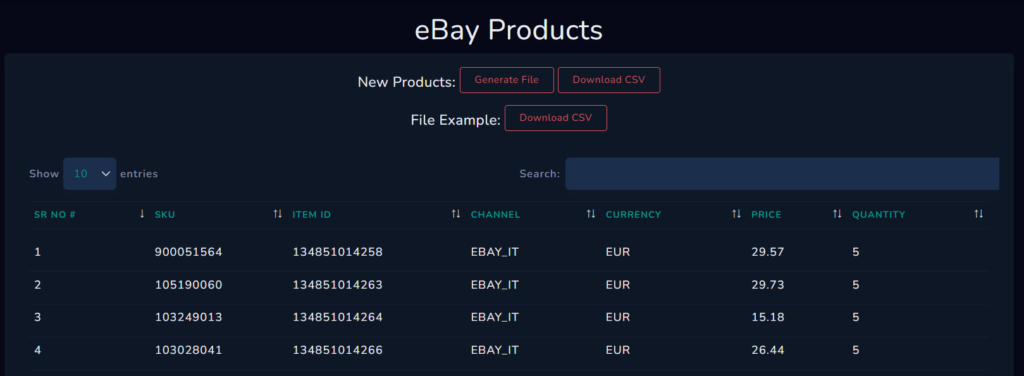Download CSV for New Products
This screenshot has width=1024, height=376.
pyautogui.click(x=609, y=80)
